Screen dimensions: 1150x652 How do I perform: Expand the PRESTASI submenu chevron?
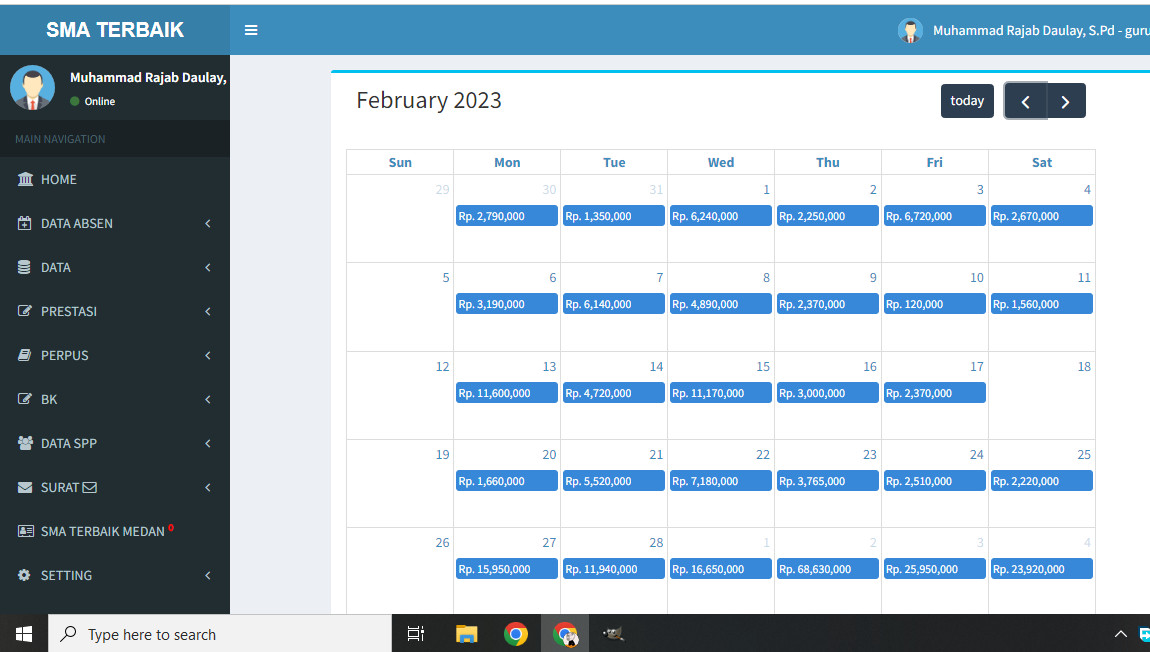[x=208, y=311]
